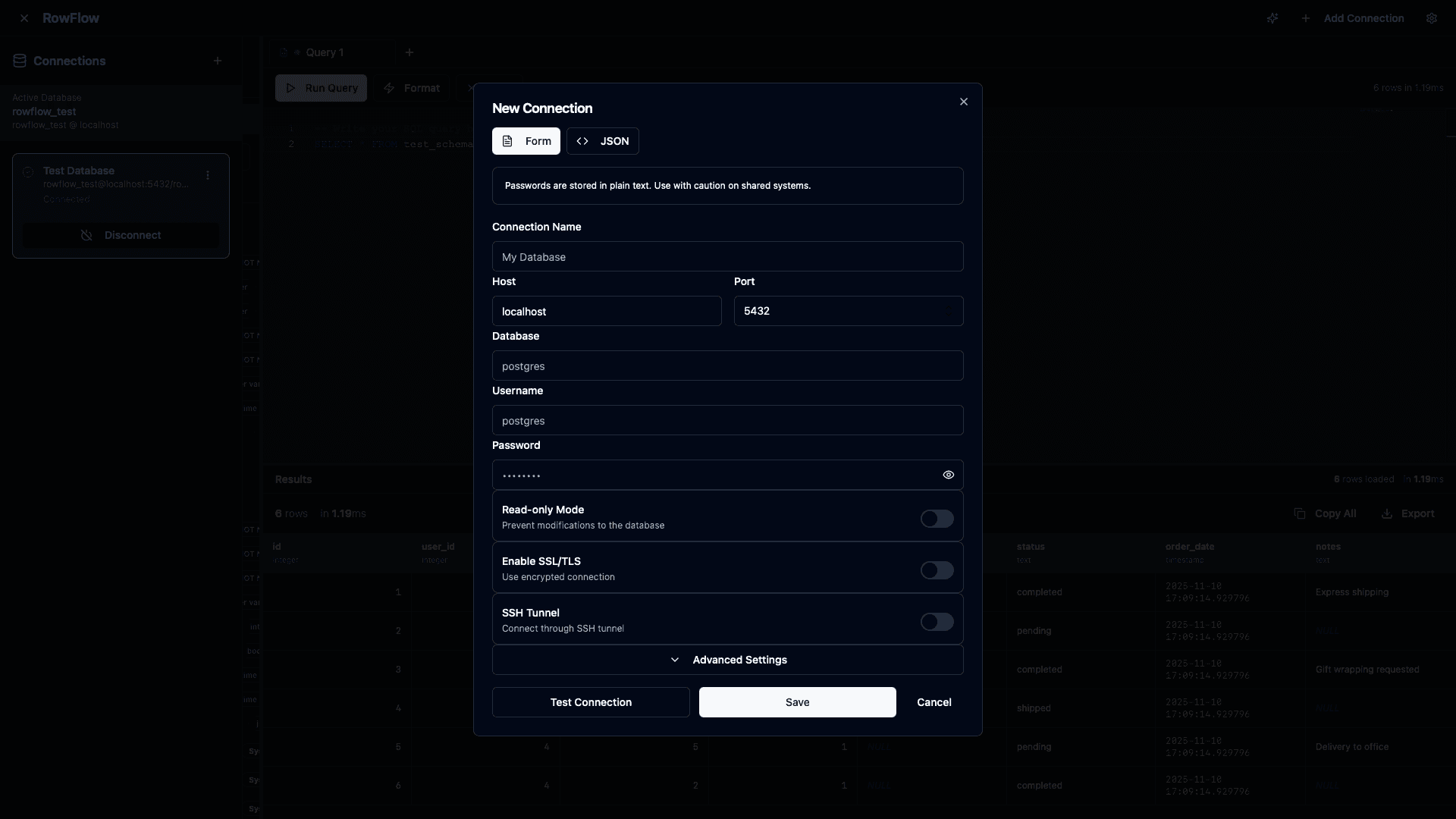This screenshot has width=1456, height=819.
Task: Enable SSL/TLS encrypted connection
Action: click(937, 570)
